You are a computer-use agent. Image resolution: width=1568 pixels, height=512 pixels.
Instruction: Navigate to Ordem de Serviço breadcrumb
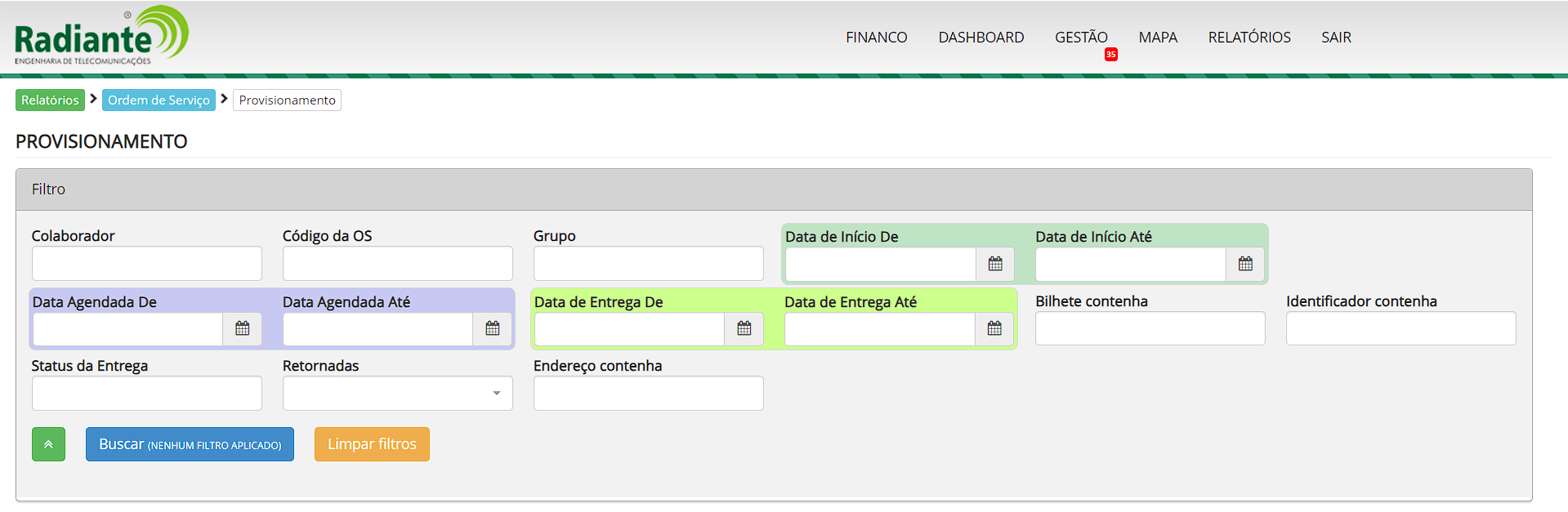coord(159,100)
